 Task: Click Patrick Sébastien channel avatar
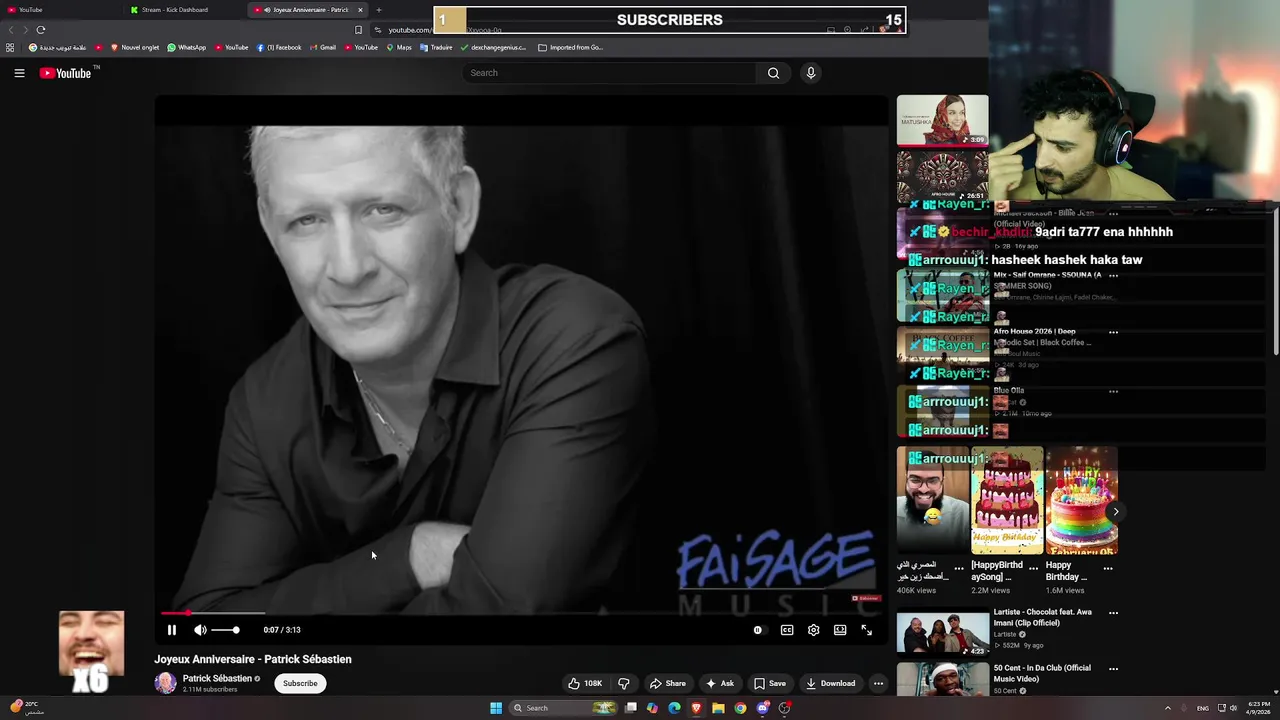pyautogui.click(x=165, y=683)
